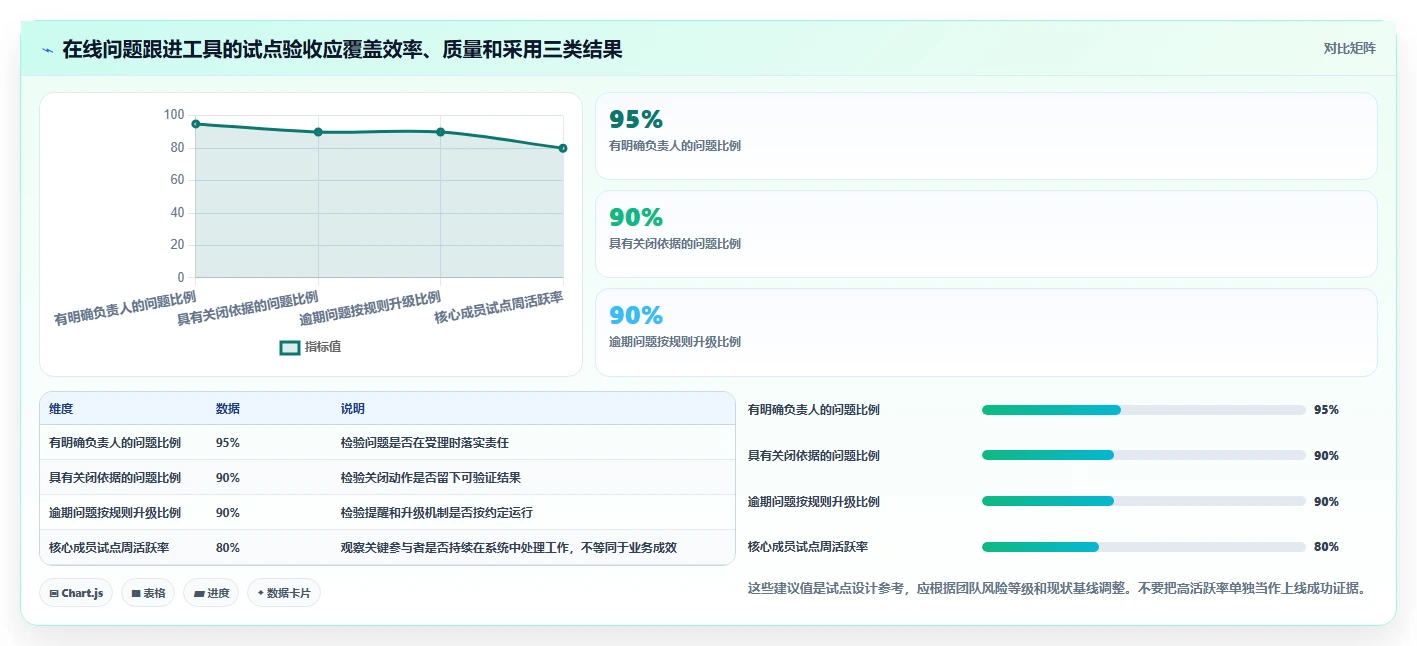Click the chart x-axis label 有明确负责人的问题比例

(125, 309)
